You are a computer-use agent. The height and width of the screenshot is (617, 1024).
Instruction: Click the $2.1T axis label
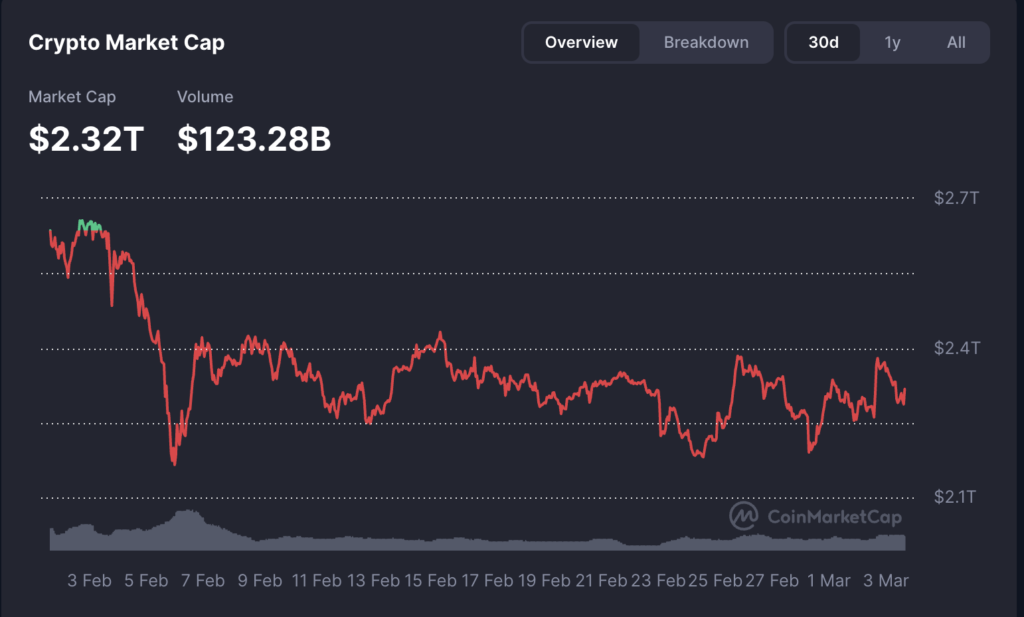tap(956, 497)
